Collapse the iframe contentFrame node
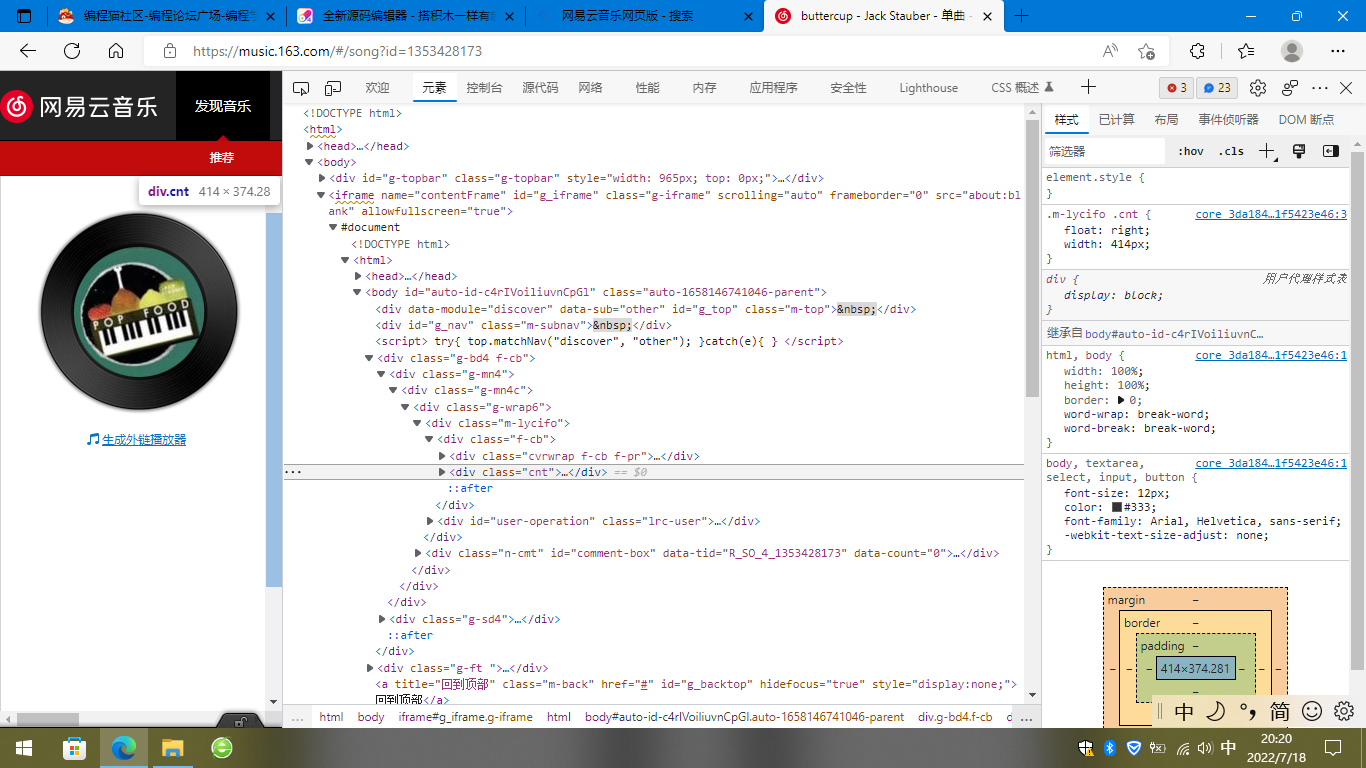This screenshot has width=1366, height=768. pos(322,195)
